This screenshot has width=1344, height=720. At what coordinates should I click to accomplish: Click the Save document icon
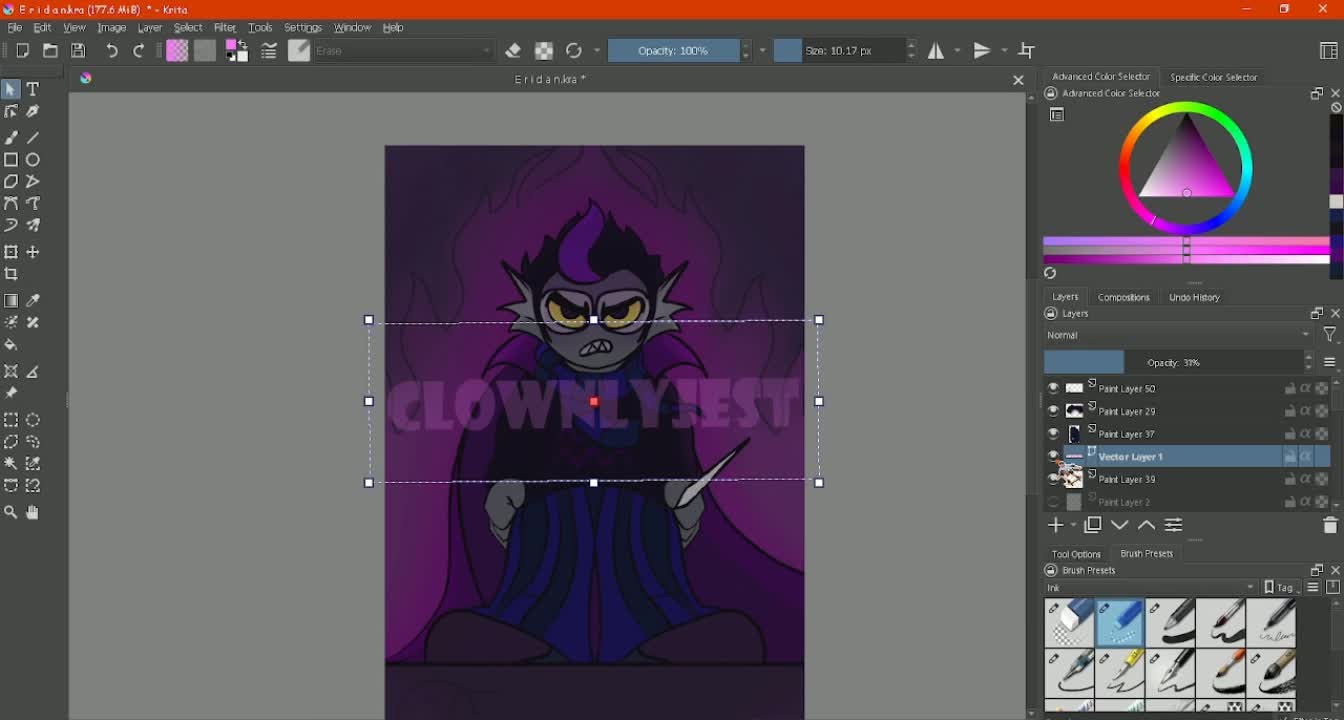pyautogui.click(x=78, y=51)
